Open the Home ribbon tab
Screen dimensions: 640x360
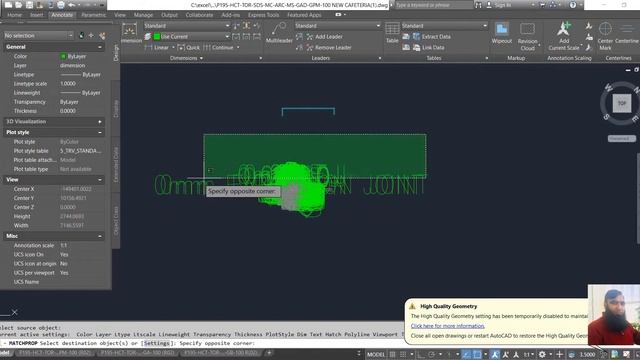click(14, 15)
